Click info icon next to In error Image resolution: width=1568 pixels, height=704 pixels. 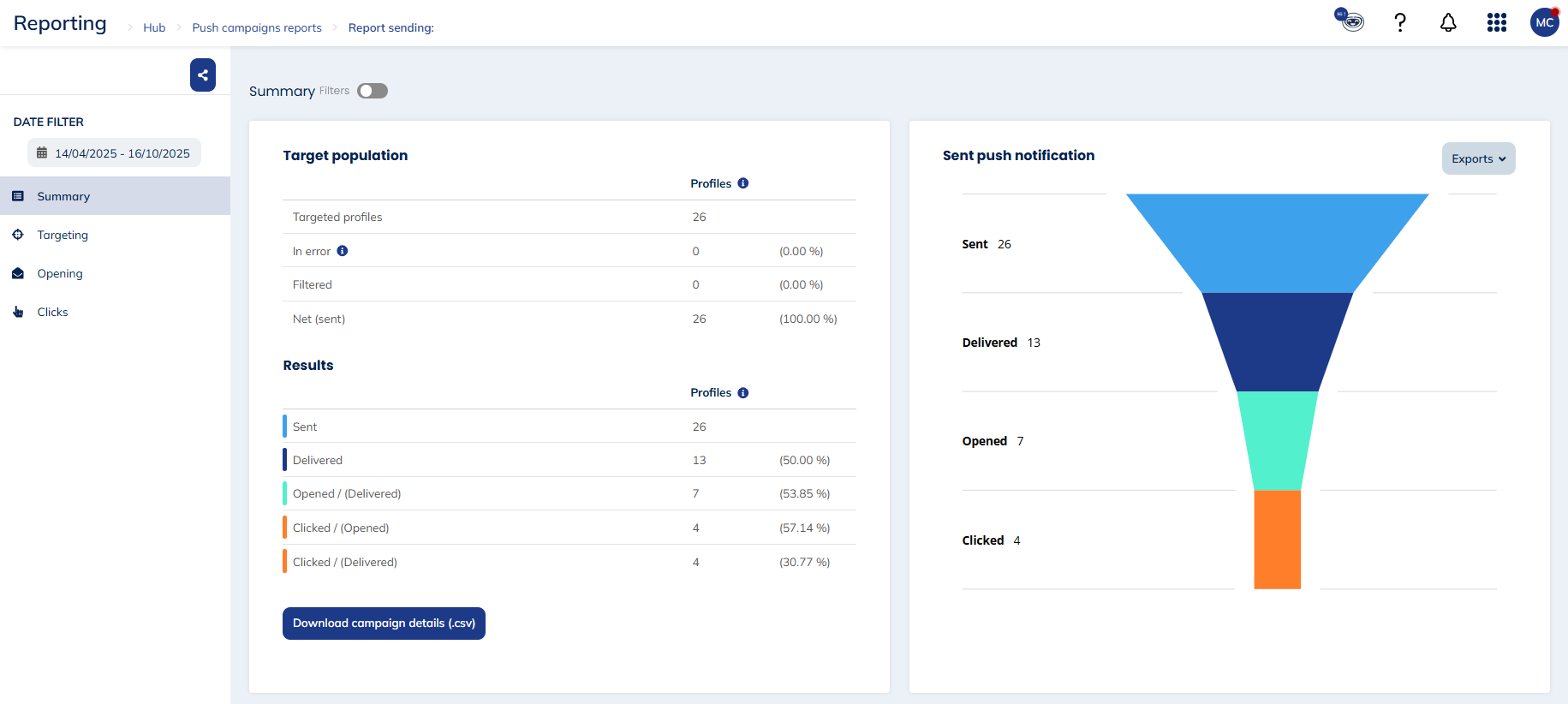(343, 251)
